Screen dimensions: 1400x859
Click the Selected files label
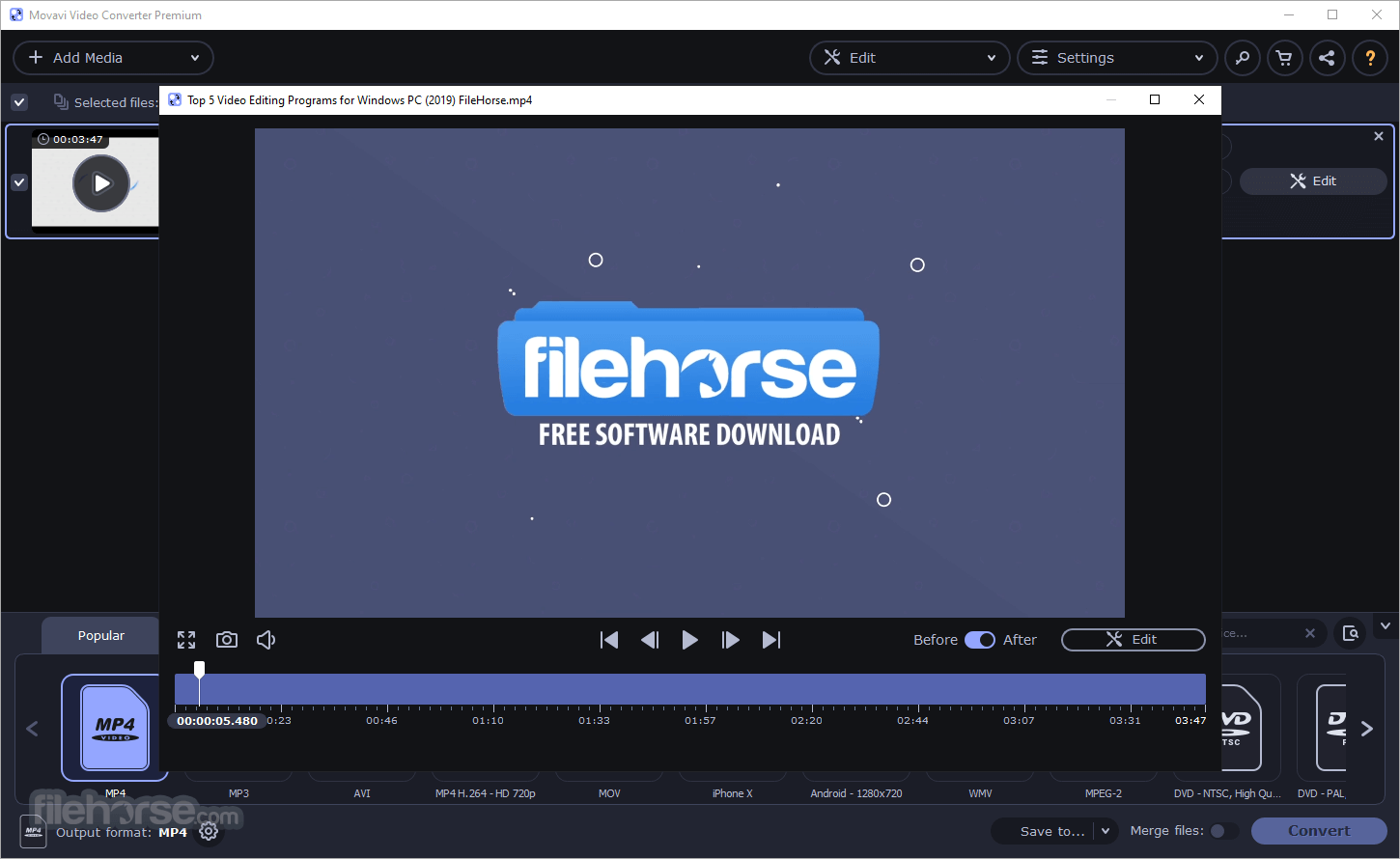tap(116, 102)
